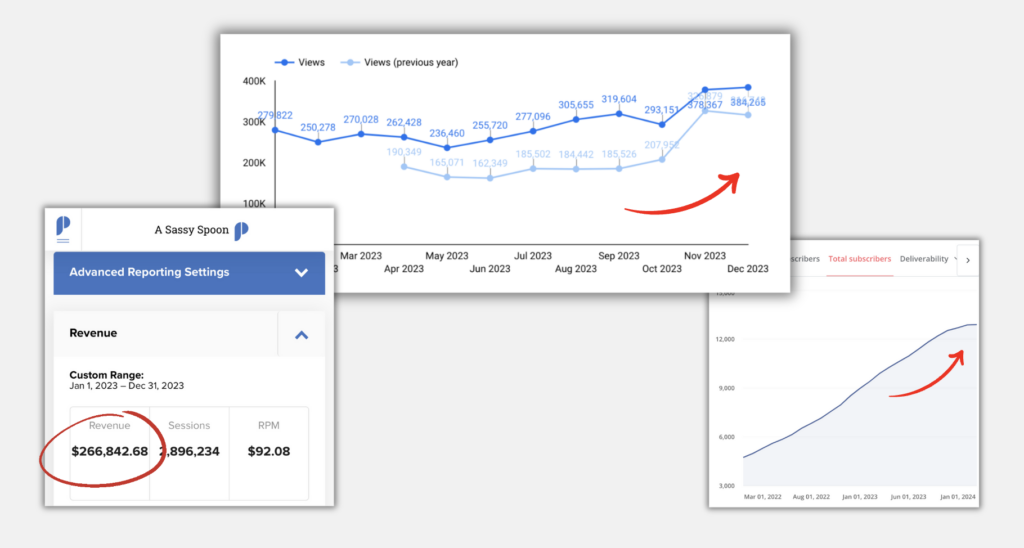Click the 236,460 data point on Views line

[447, 147]
